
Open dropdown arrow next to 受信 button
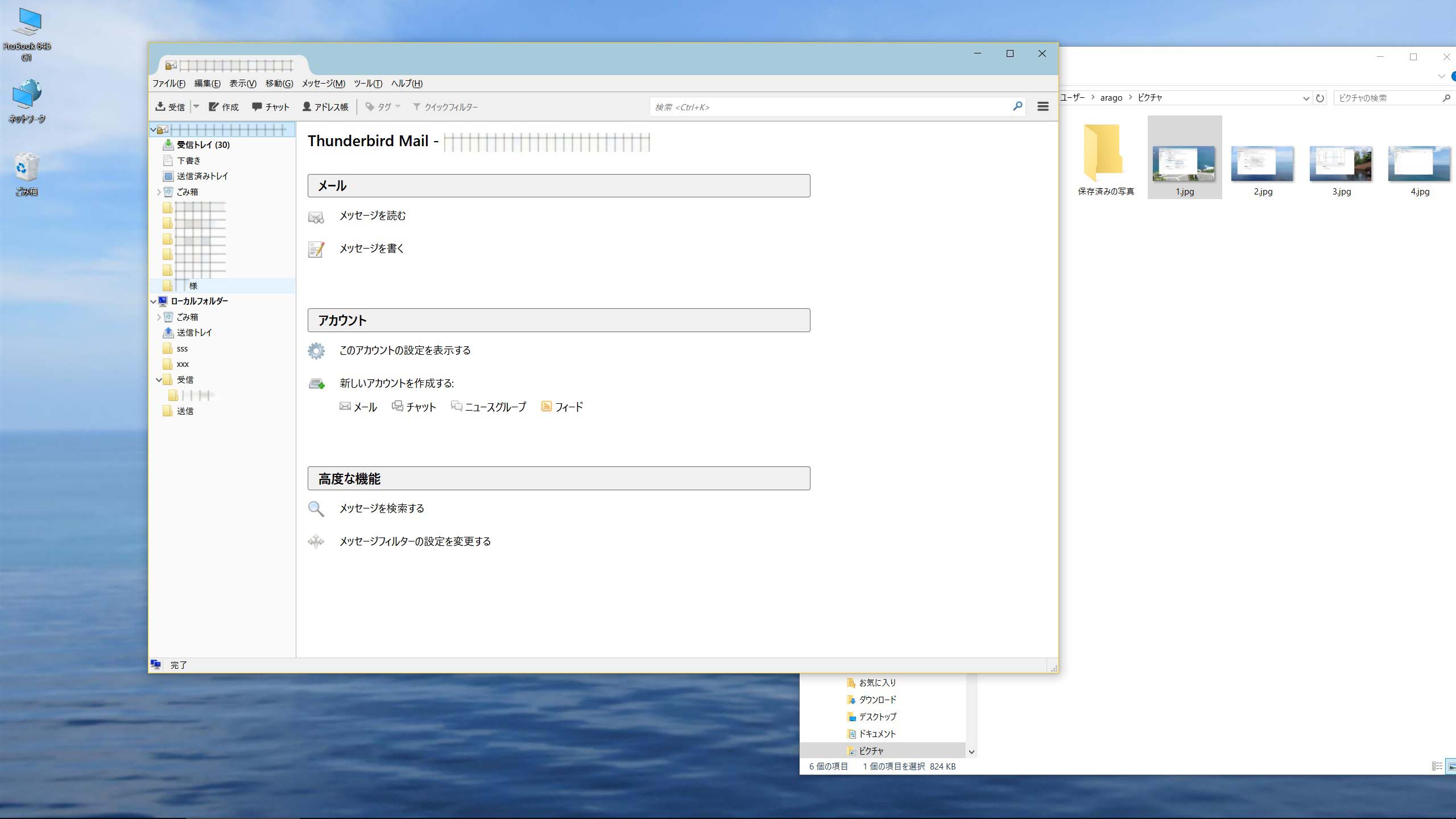(x=196, y=106)
